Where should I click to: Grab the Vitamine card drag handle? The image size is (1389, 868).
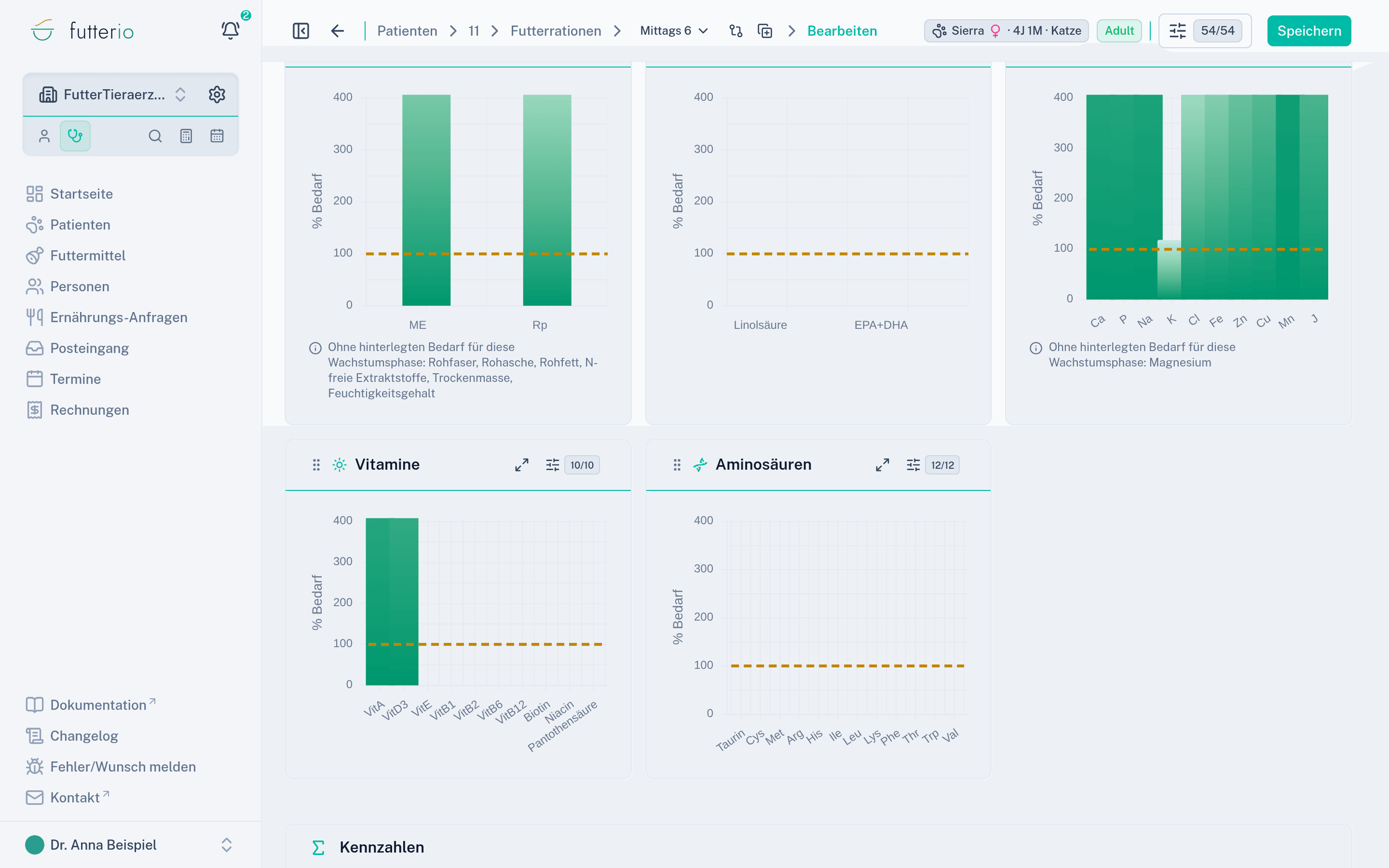pyautogui.click(x=316, y=465)
